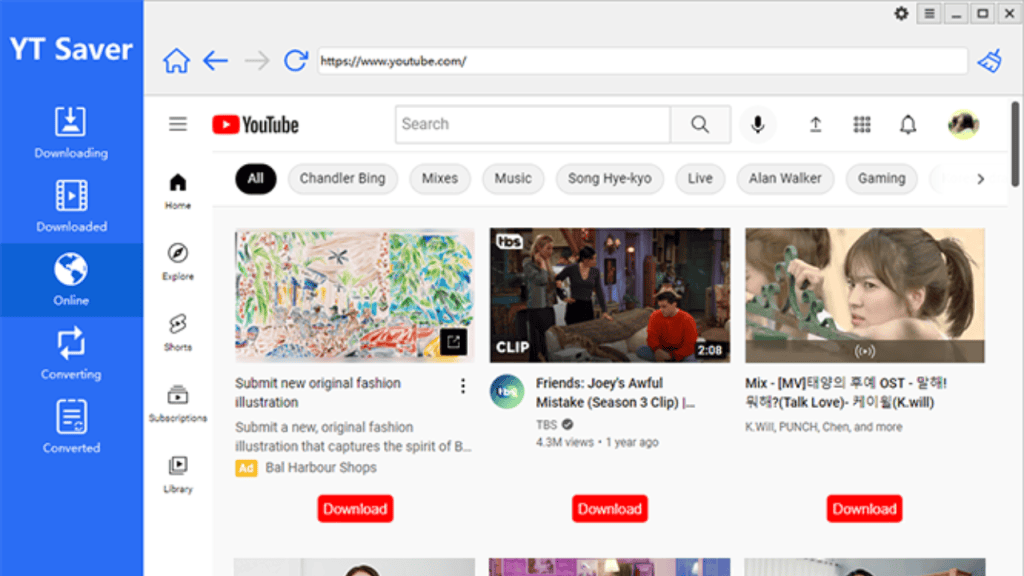Activate YouTube voice search with the microphone
The width and height of the screenshot is (1024, 576).
(757, 124)
